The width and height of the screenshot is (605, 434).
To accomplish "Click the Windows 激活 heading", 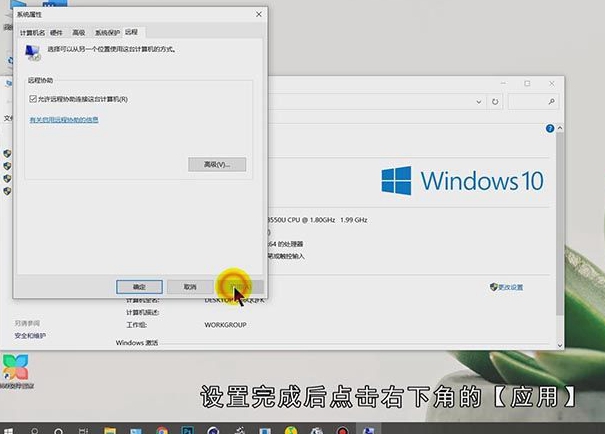I will [x=137, y=343].
